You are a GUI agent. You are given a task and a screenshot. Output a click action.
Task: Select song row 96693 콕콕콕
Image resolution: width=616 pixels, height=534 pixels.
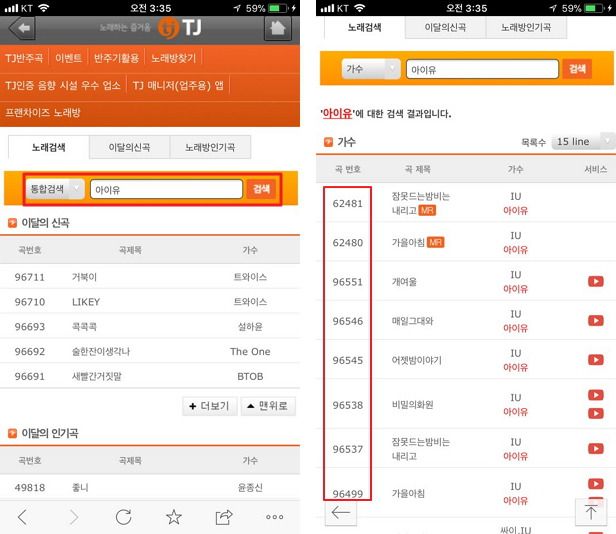[150, 327]
